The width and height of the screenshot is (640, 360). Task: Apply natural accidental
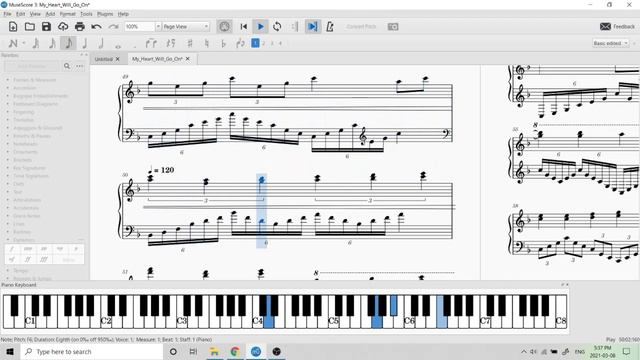[207, 43]
